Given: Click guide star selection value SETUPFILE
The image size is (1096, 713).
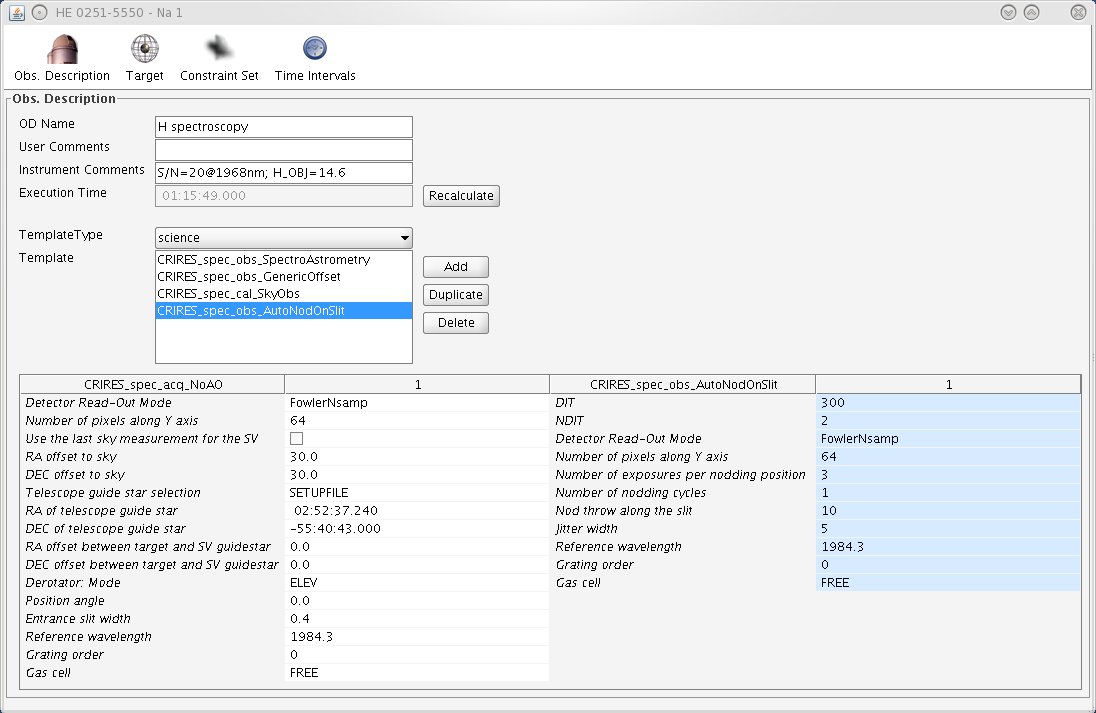Looking at the screenshot, I should 417,493.
